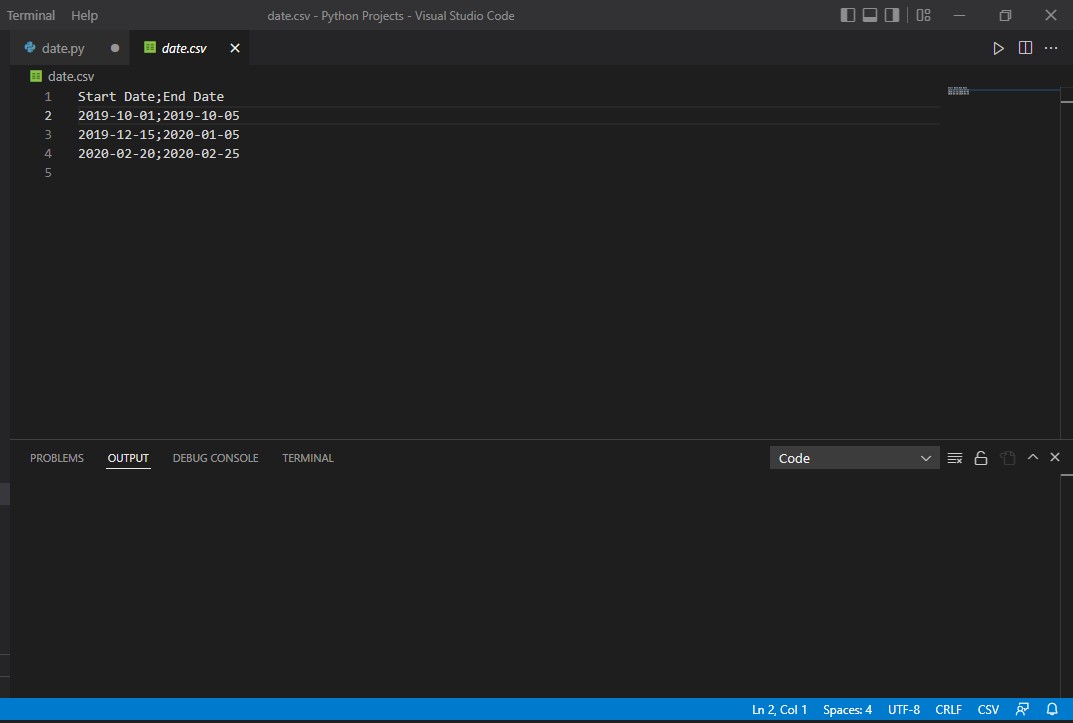Screen dimensions: 1073x723
Task: Change the CSV language mode selector
Action: 988,709
